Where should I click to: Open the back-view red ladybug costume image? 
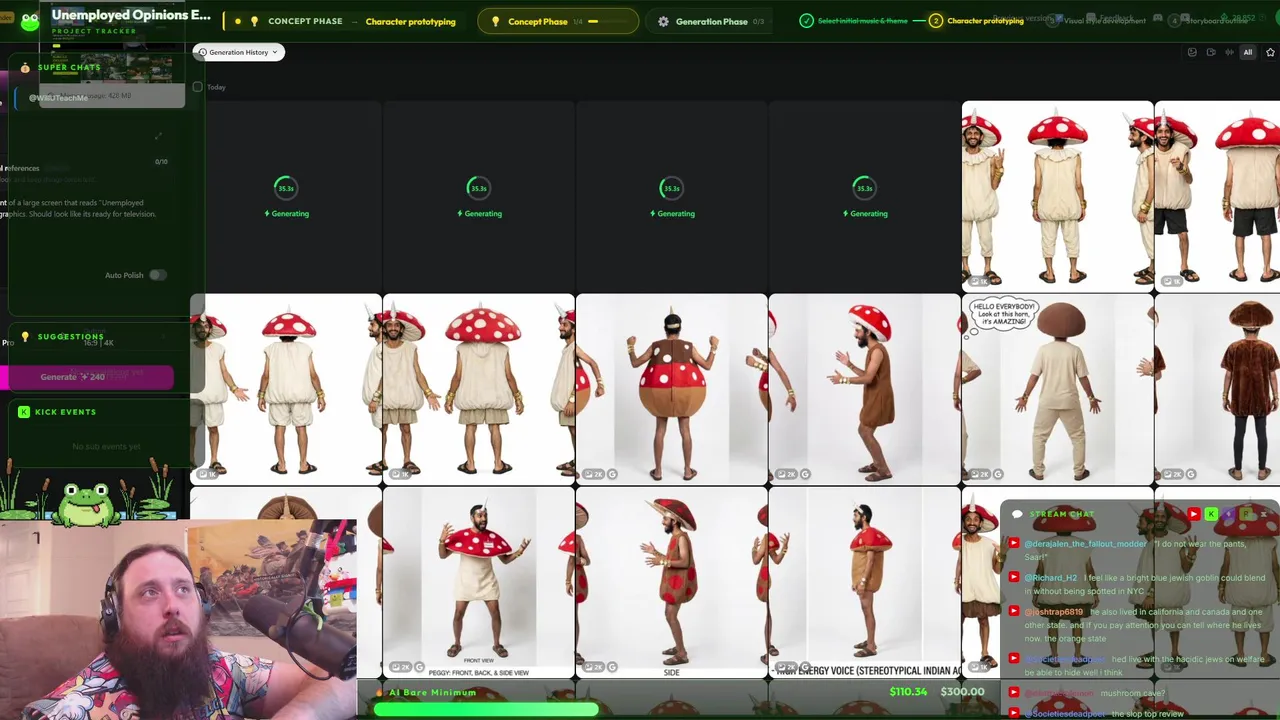pyautogui.click(x=672, y=389)
